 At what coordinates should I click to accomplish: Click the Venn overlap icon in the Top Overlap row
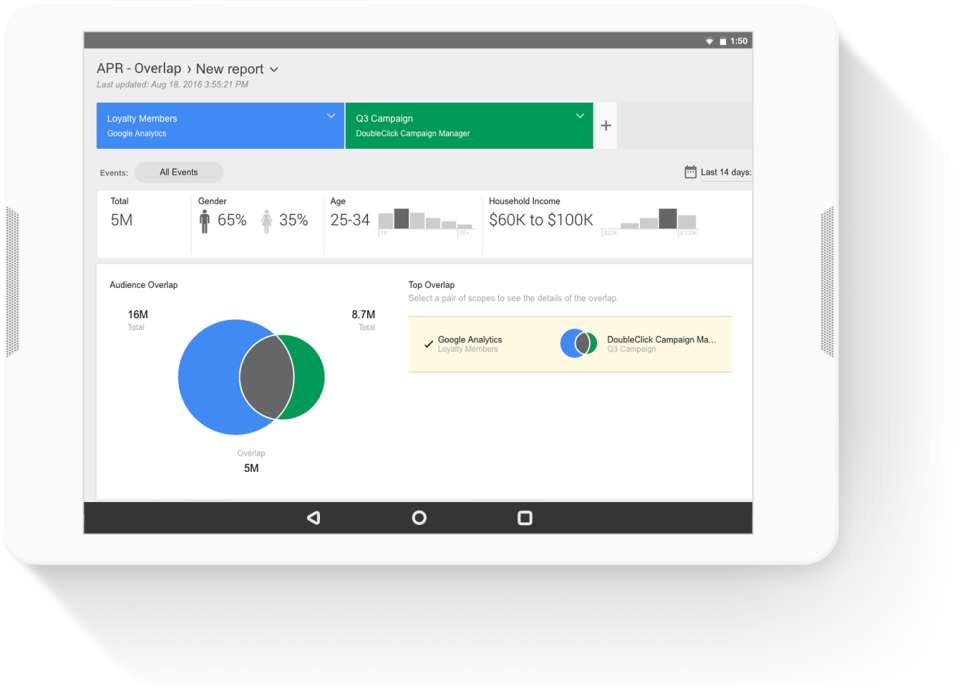(x=580, y=342)
